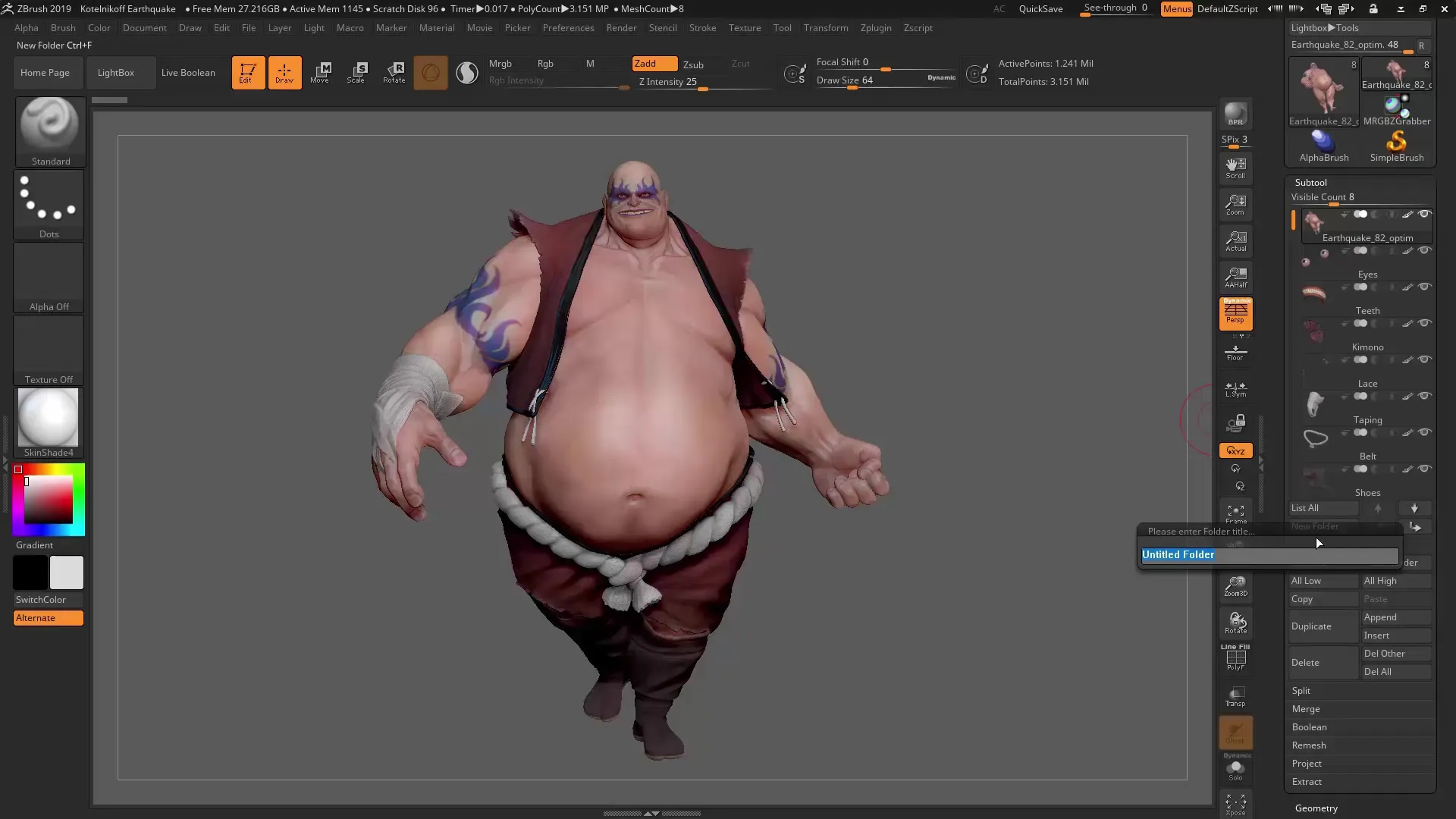Open the Texture Off selector
Image resolution: width=1456 pixels, height=819 pixels.
(49, 350)
